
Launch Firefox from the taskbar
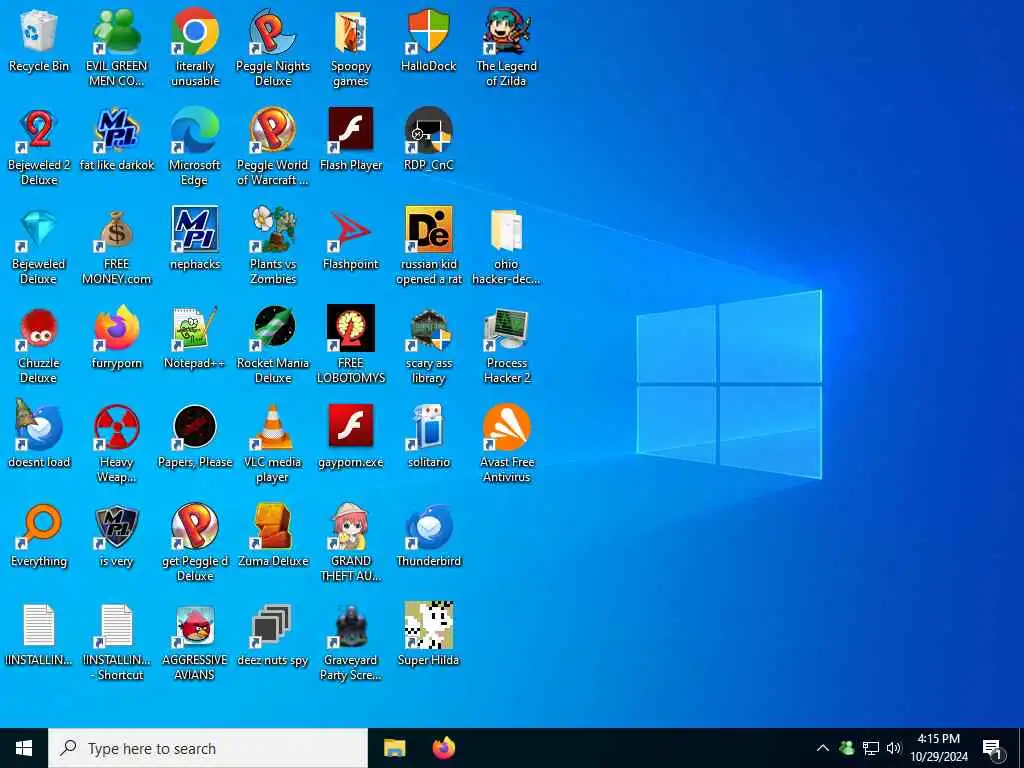click(444, 748)
